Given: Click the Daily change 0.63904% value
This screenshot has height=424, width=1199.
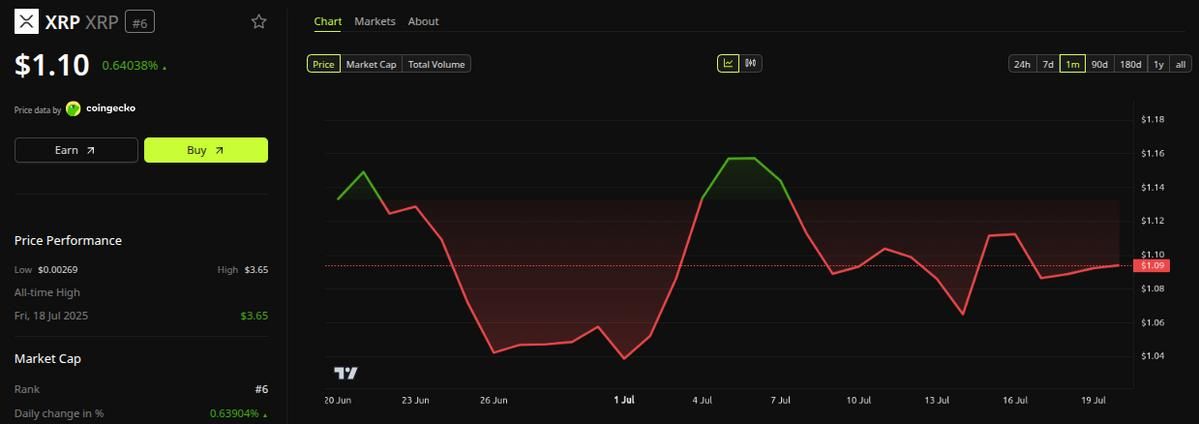Looking at the screenshot, I should [x=235, y=413].
